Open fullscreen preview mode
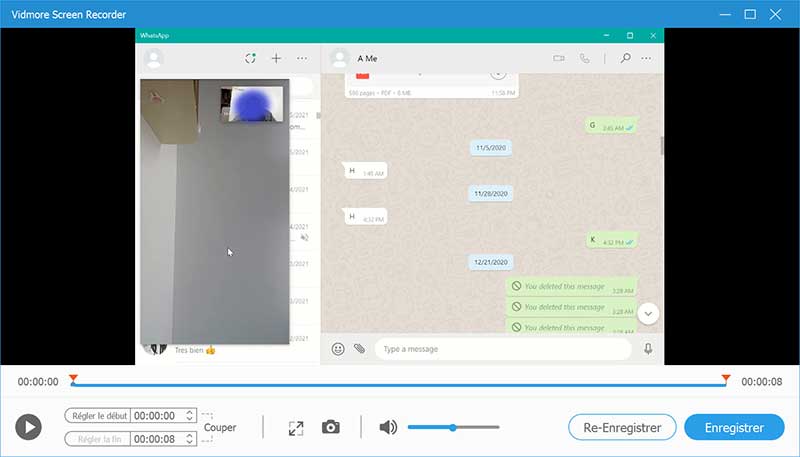The image size is (800, 457). point(296,428)
